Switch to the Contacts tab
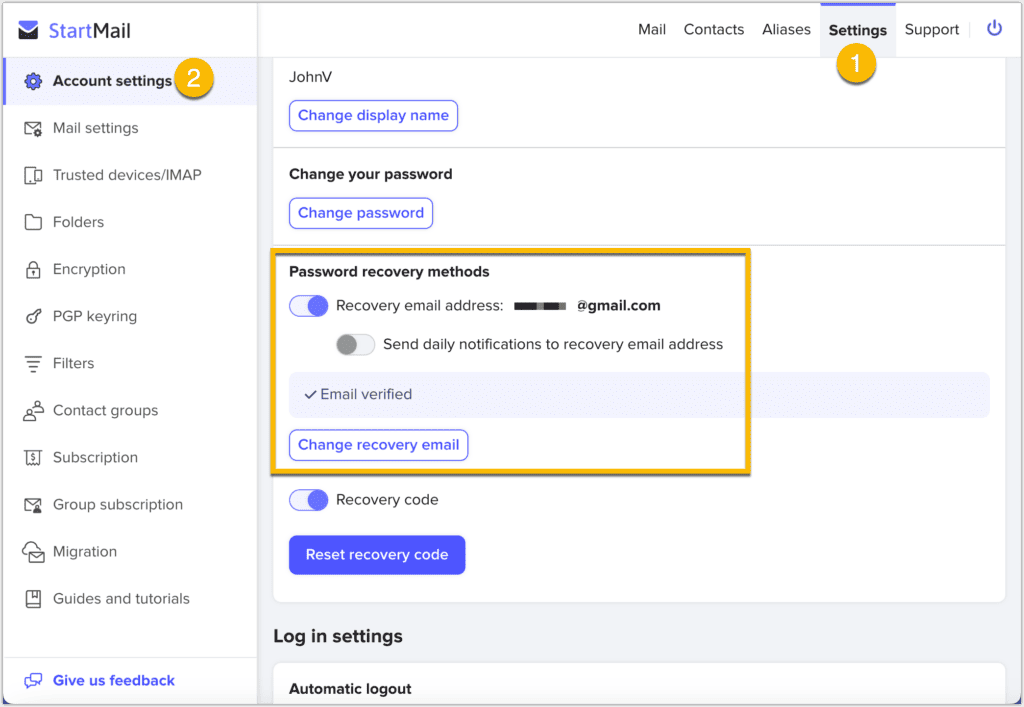This screenshot has height=707, width=1024. (x=713, y=30)
